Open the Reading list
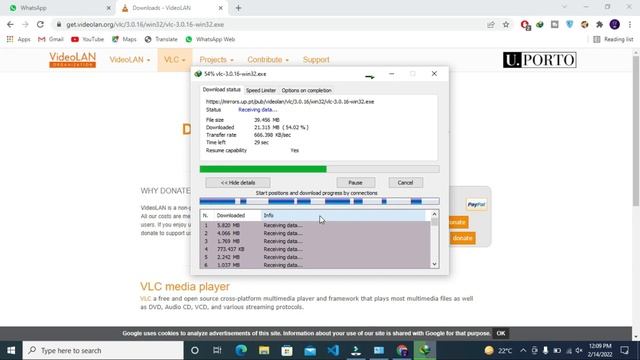 [613, 39]
